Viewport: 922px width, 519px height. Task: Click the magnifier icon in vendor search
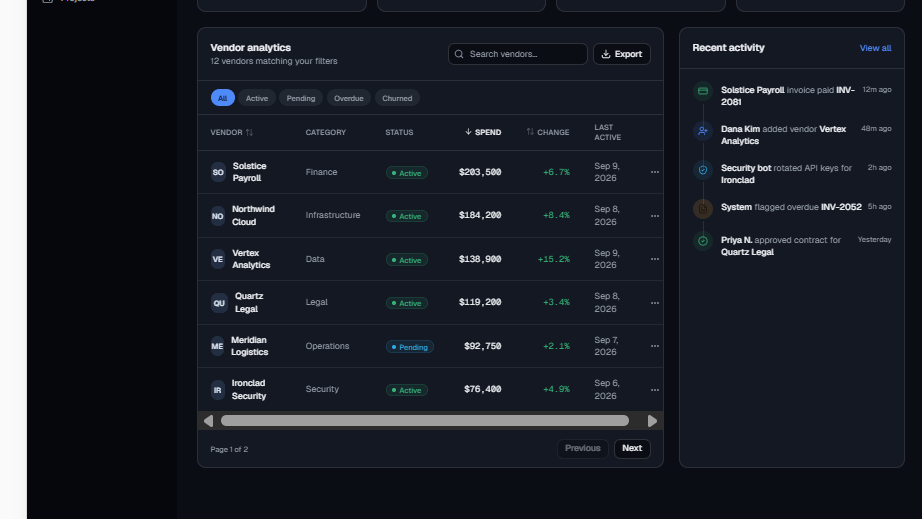[459, 54]
